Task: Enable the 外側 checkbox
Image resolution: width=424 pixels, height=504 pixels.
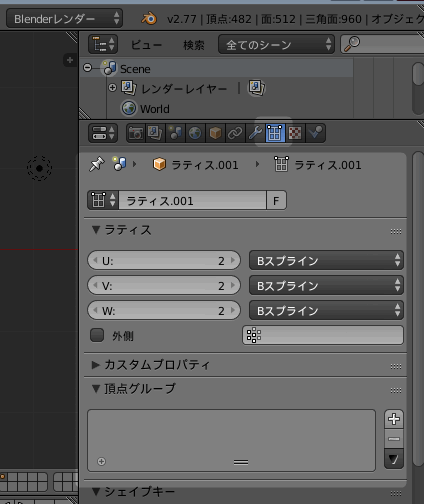Action: 97,335
